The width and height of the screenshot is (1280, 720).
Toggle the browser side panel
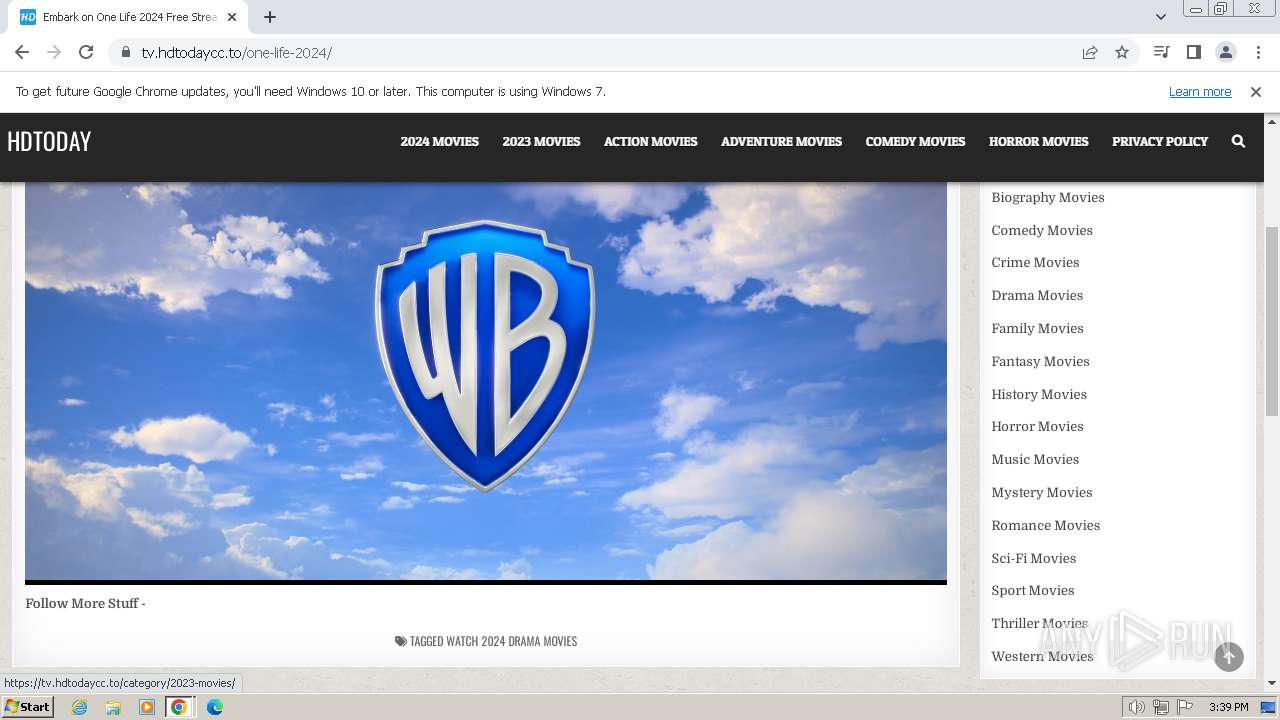coord(1193,52)
